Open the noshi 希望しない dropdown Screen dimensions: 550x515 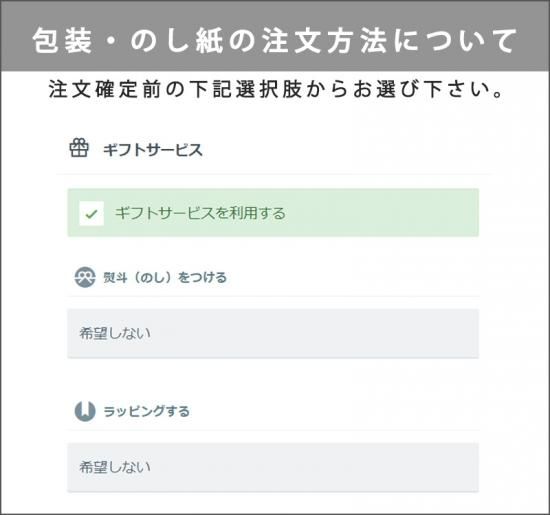coord(273,333)
